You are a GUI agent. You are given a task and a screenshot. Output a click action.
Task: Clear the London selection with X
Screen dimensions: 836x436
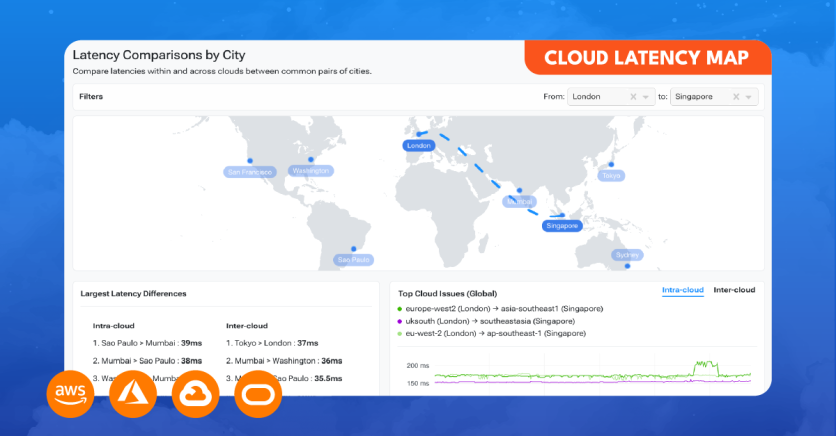click(x=633, y=96)
